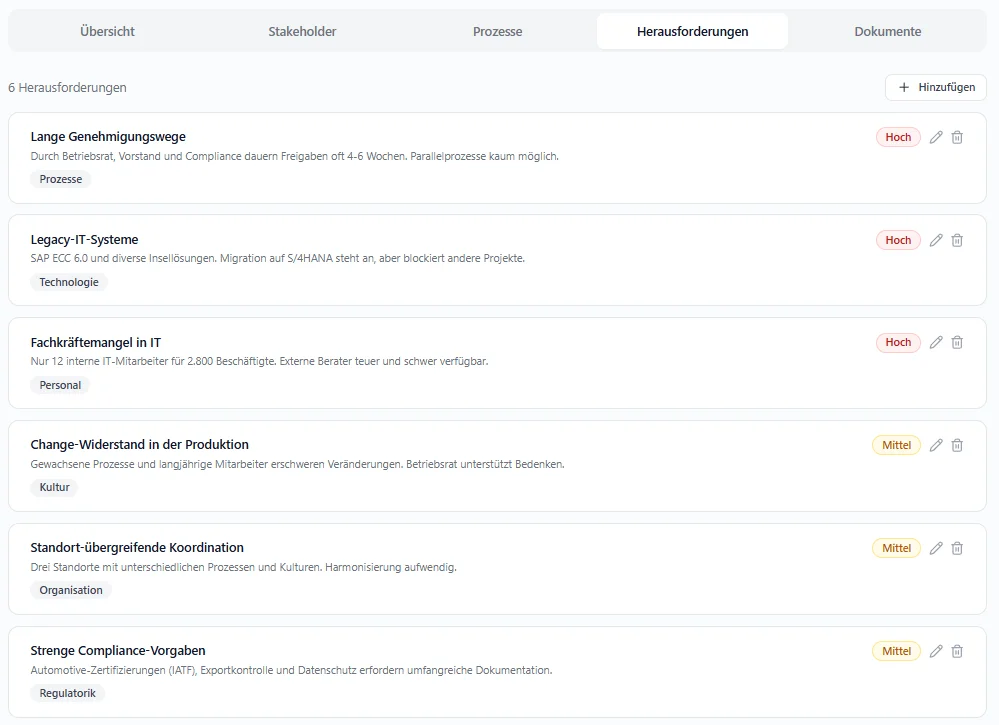The width and height of the screenshot is (999, 725).
Task: Click pencil icon for Legacy-IT-Systeme
Action: pos(936,240)
